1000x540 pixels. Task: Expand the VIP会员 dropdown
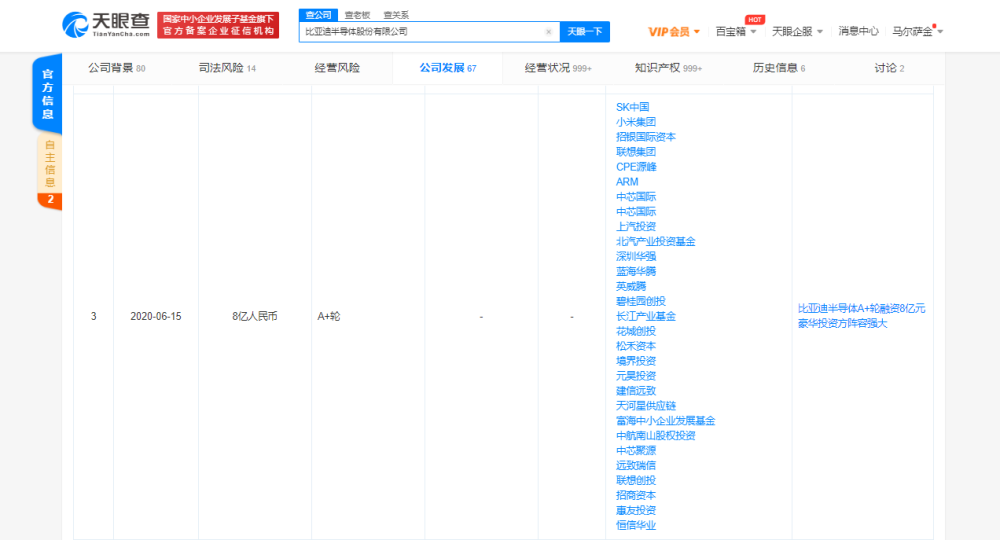[x=674, y=32]
